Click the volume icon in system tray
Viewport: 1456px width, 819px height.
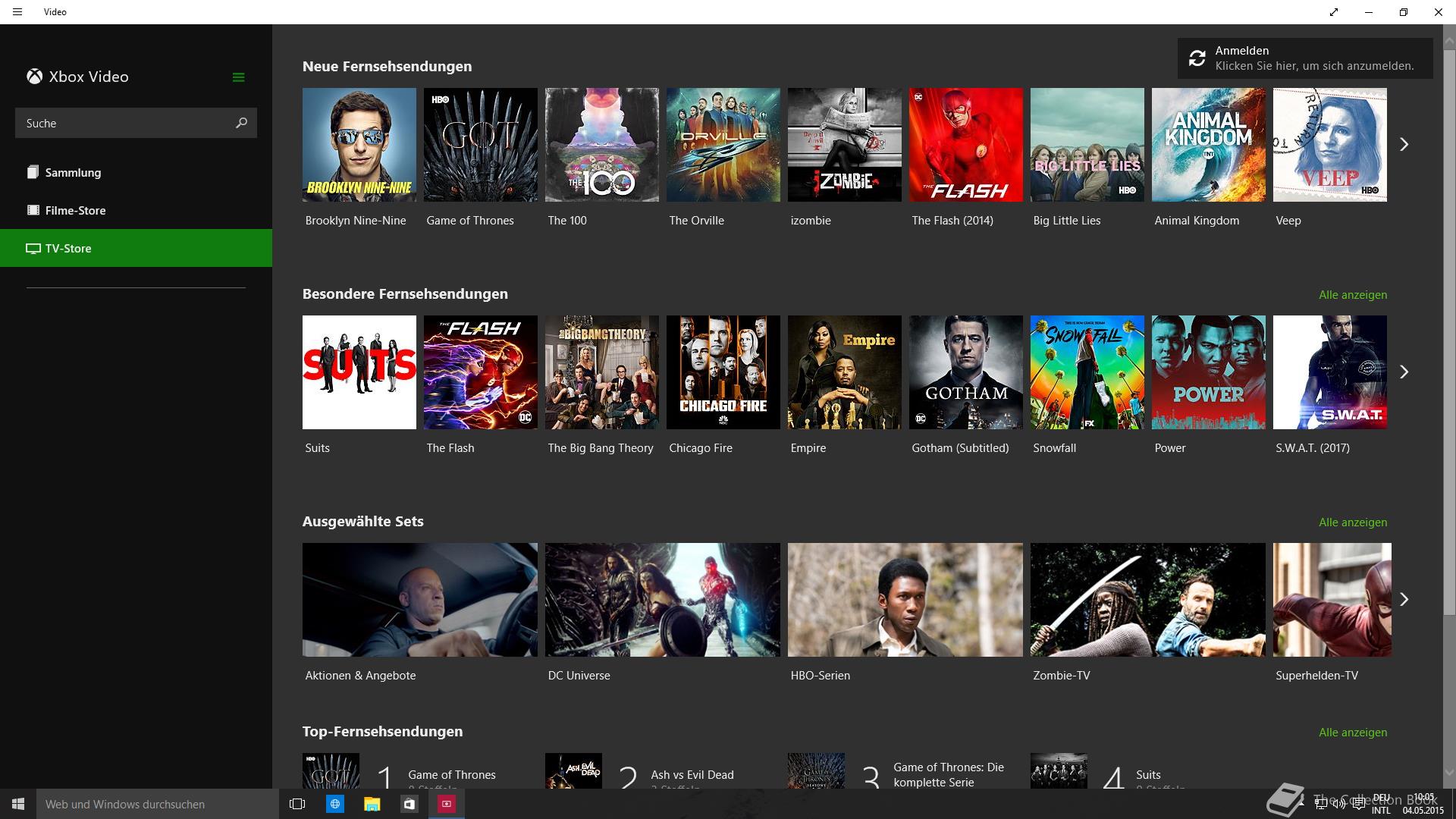point(1338,805)
